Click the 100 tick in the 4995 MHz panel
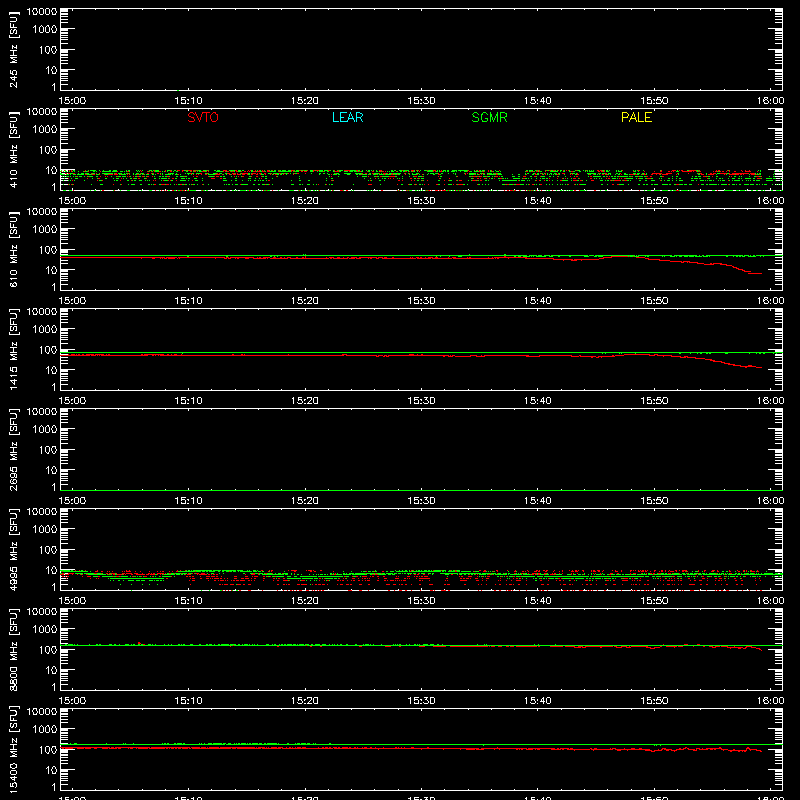 48,550
